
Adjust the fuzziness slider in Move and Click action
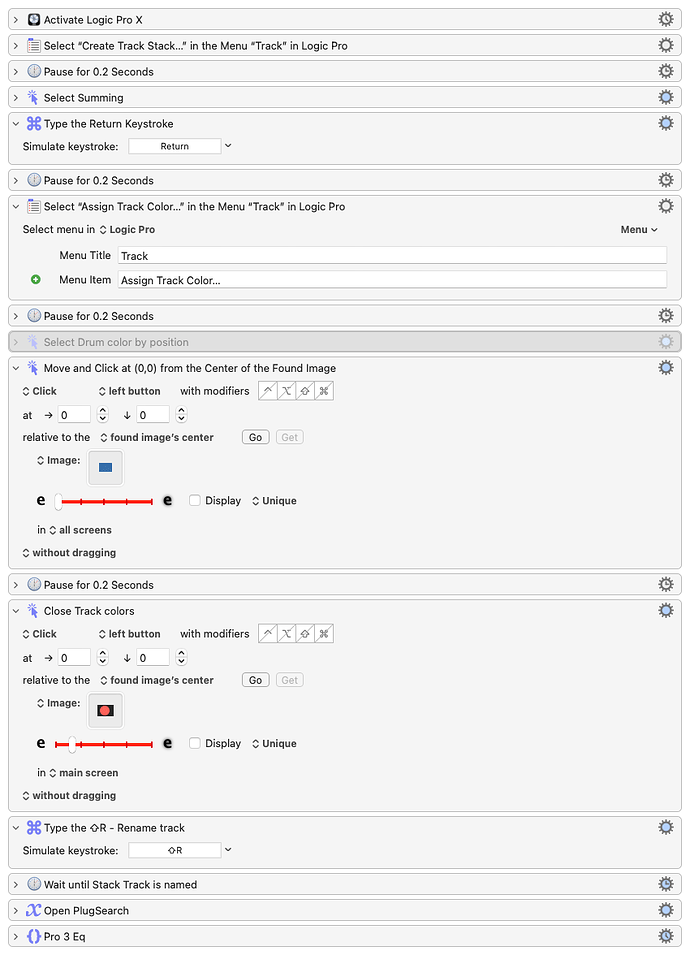click(x=103, y=501)
